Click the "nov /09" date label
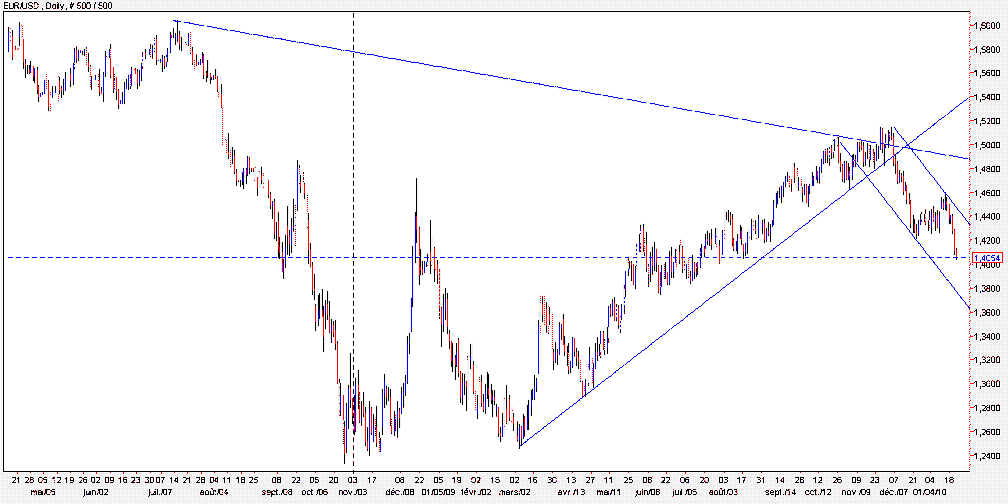 (x=855, y=492)
